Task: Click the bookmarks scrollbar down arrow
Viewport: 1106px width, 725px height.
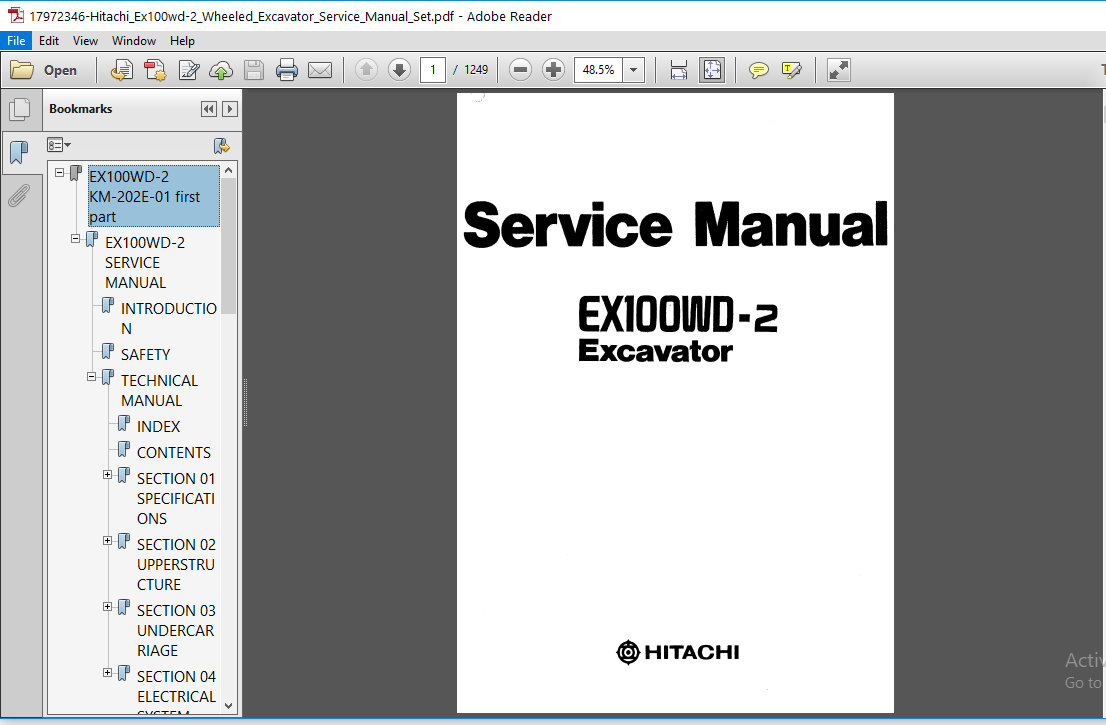Action: [x=228, y=705]
